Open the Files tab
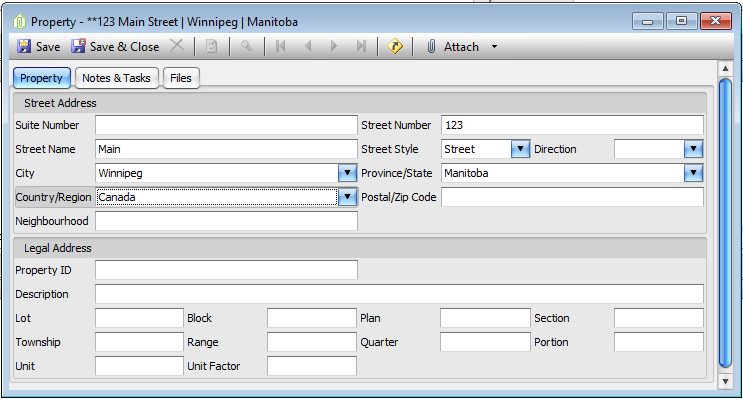Screen dimensions: 743x401 tap(181, 78)
